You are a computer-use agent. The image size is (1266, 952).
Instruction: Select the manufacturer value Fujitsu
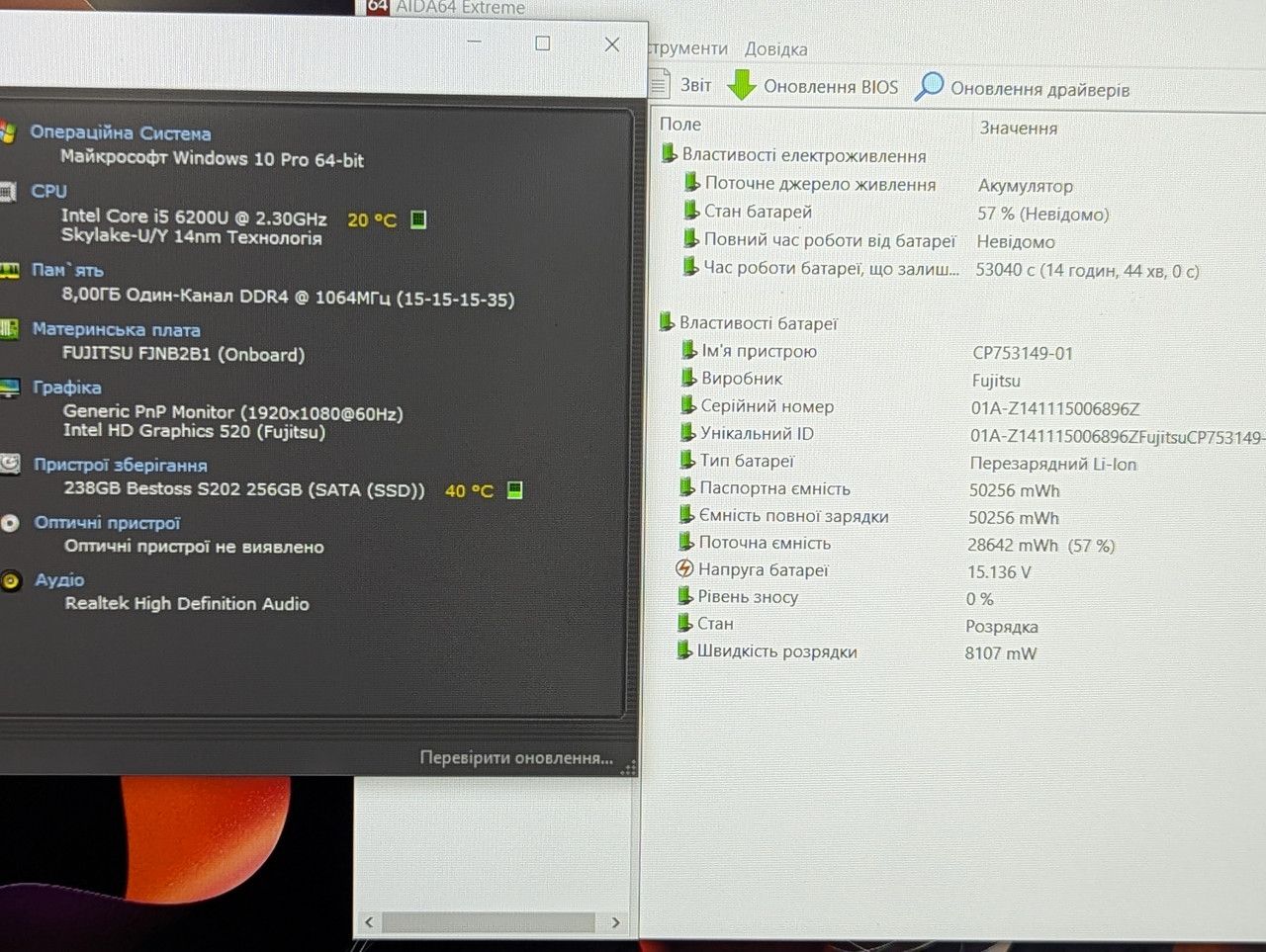click(996, 381)
